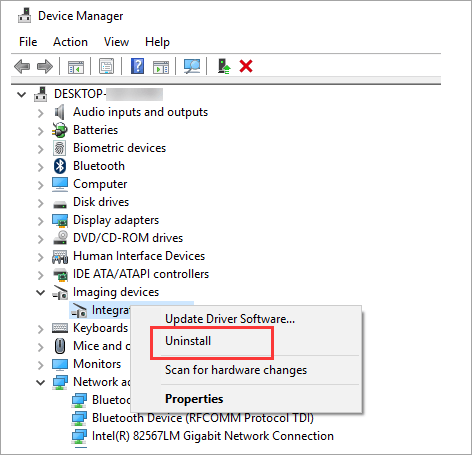Select Bluetooth Device (RFCOMM Protocol TDI)
The height and width of the screenshot is (455, 472).
(x=203, y=418)
